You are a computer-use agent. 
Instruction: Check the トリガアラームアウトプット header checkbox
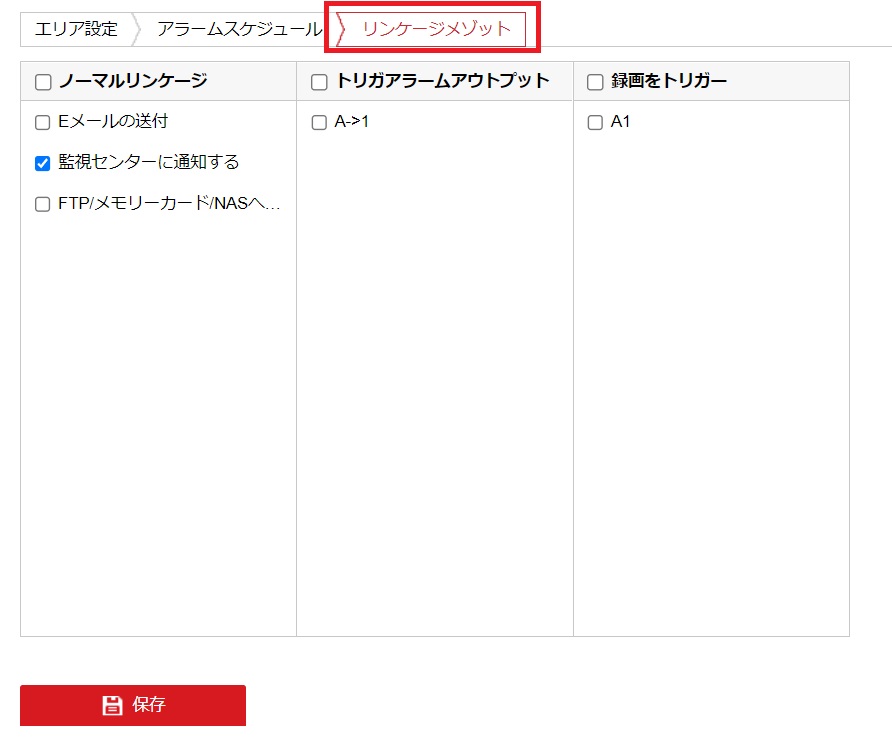tap(319, 82)
